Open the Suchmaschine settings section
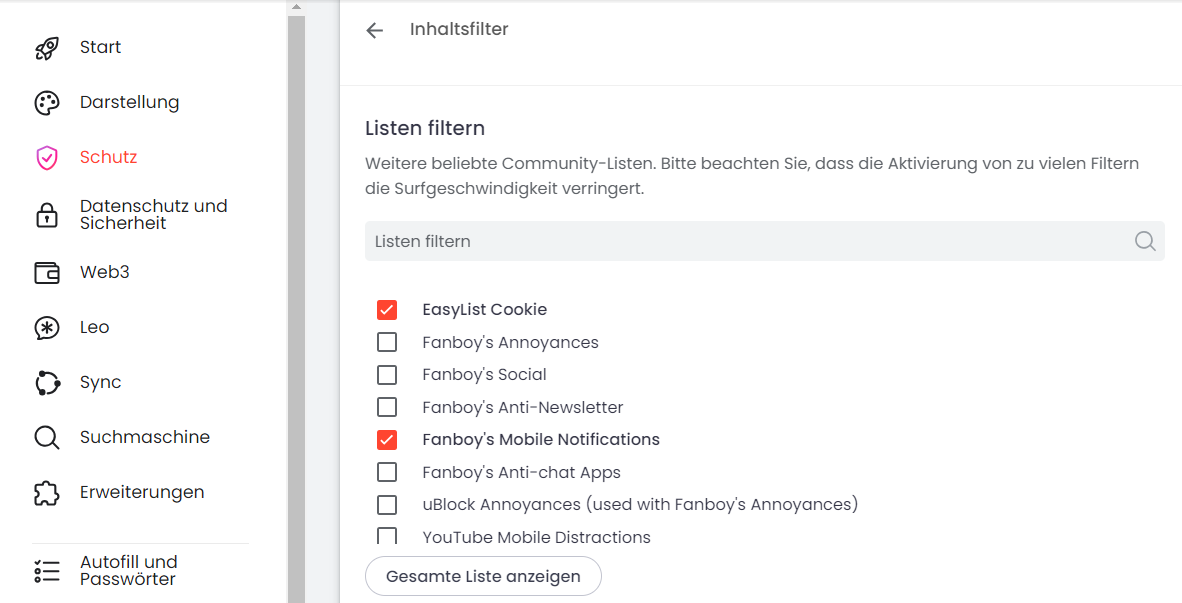The height and width of the screenshot is (603, 1182). 145,437
